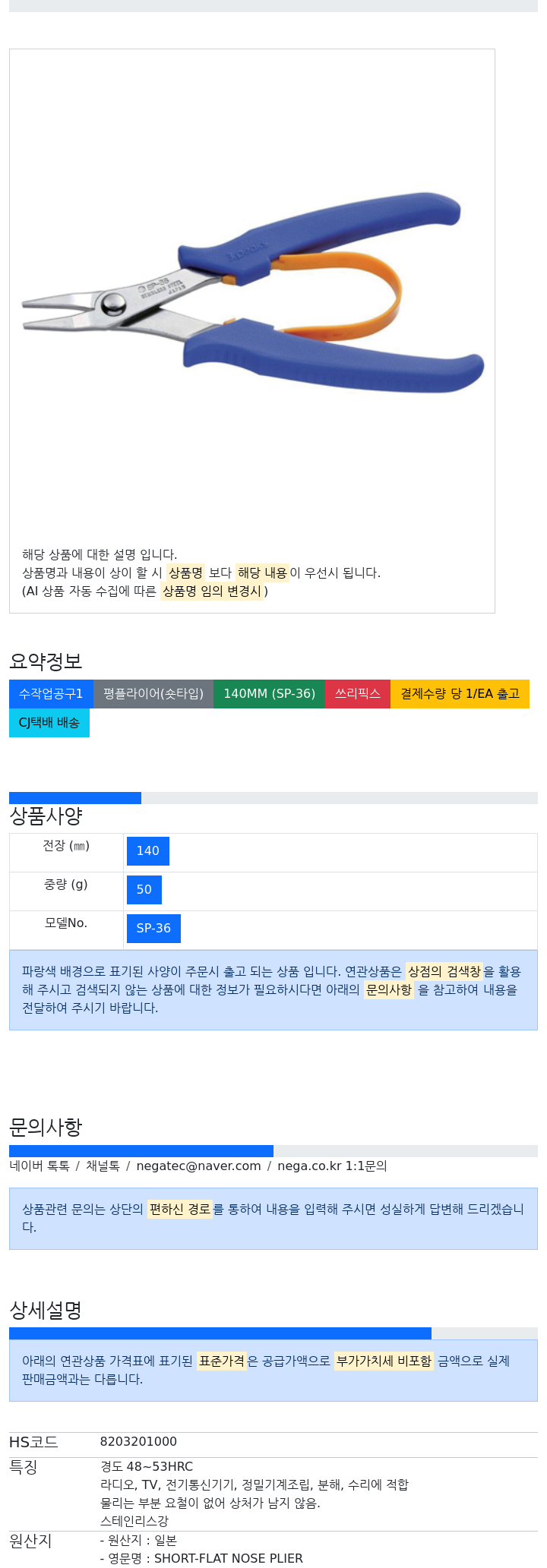Click the CJ택배 배송 badge
The height and width of the screenshot is (1568, 547).
49,723
